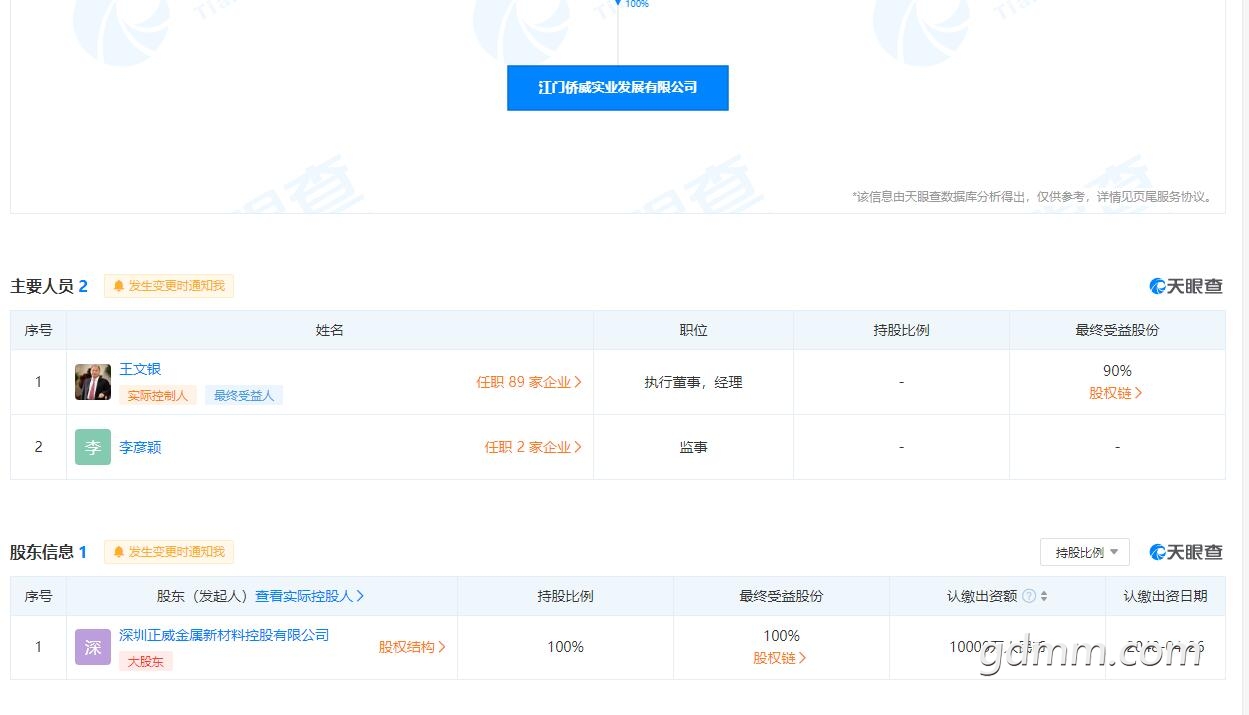Click the 李 avatar icon
Image resolution: width=1249 pixels, height=715 pixels.
coord(93,447)
